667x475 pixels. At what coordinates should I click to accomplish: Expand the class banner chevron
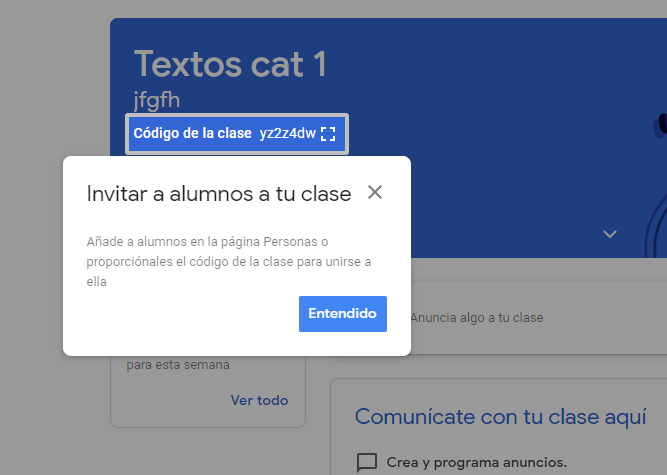pos(609,234)
